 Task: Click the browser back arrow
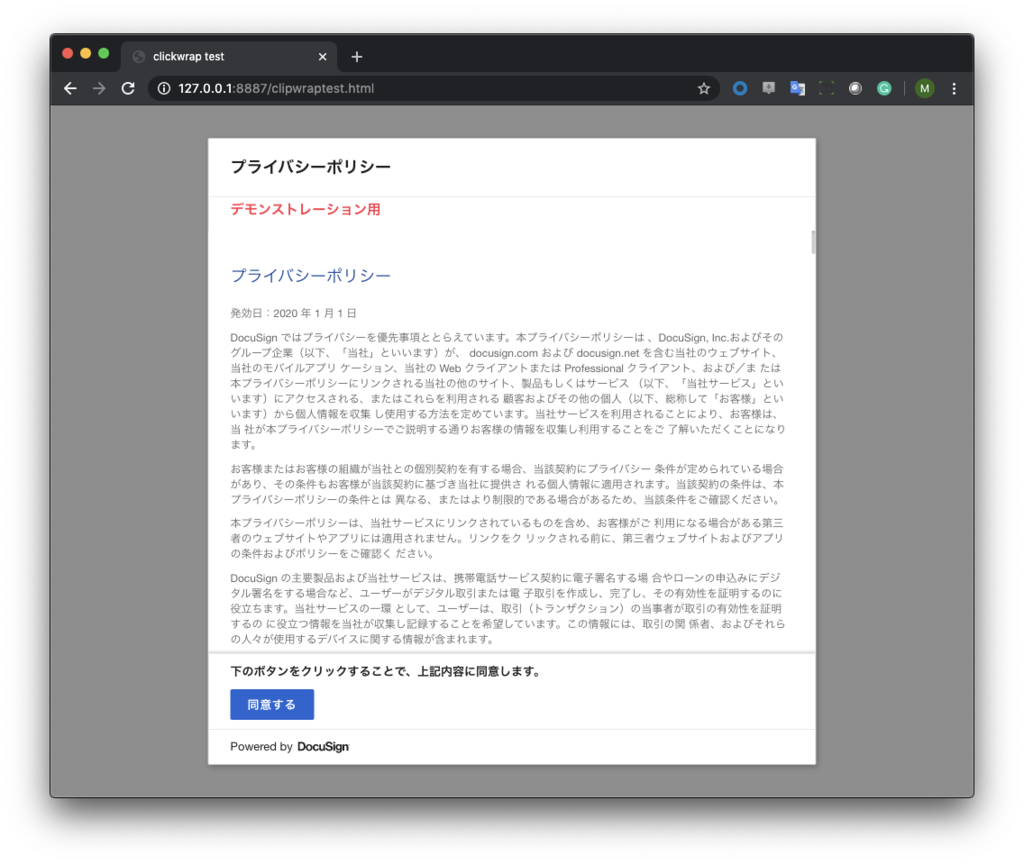pyautogui.click(x=71, y=88)
